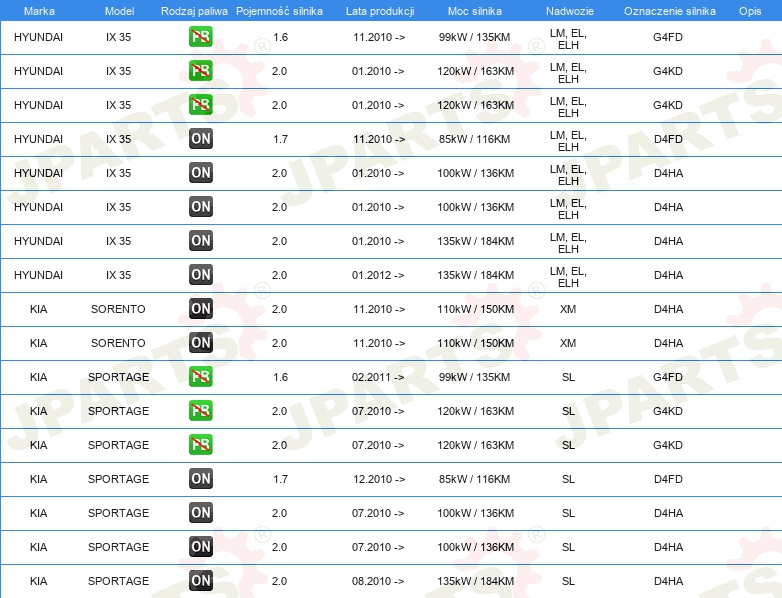
Task: Select the Pojemność silnika column header
Action: pos(279,10)
